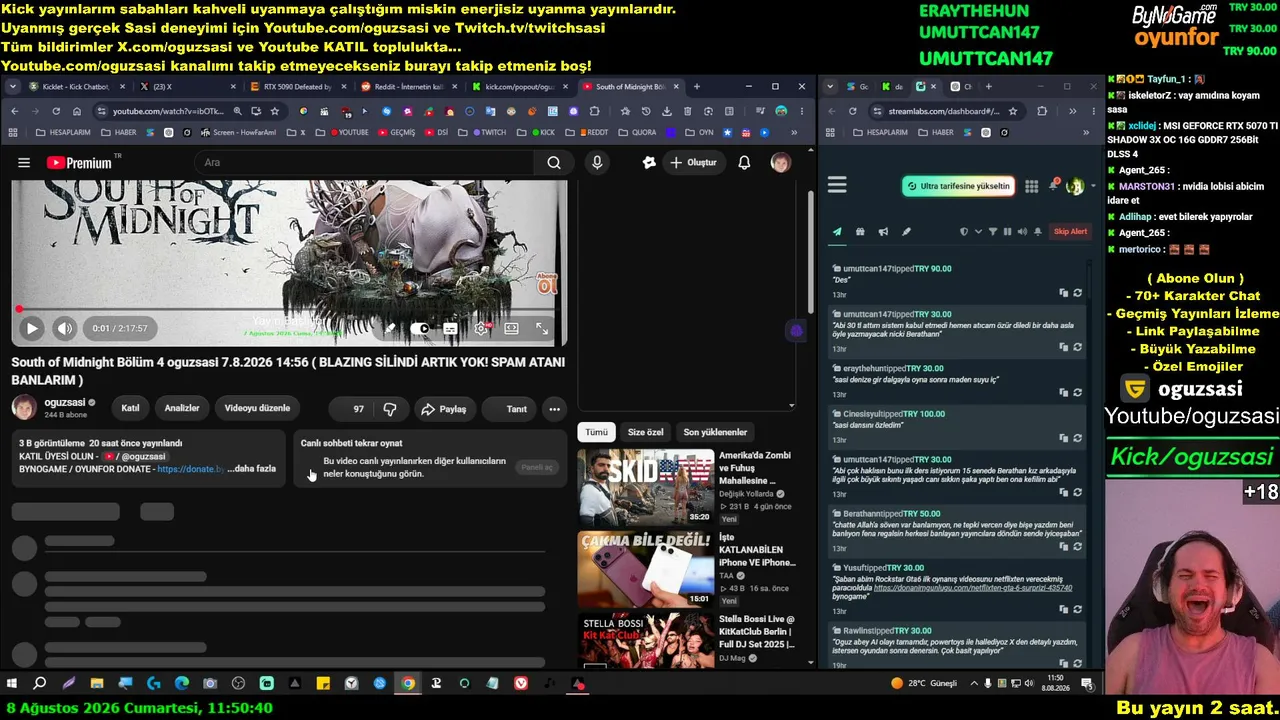1280x720 pixels.
Task: Click 'Videoyu düzenle' button
Action: tap(257, 408)
